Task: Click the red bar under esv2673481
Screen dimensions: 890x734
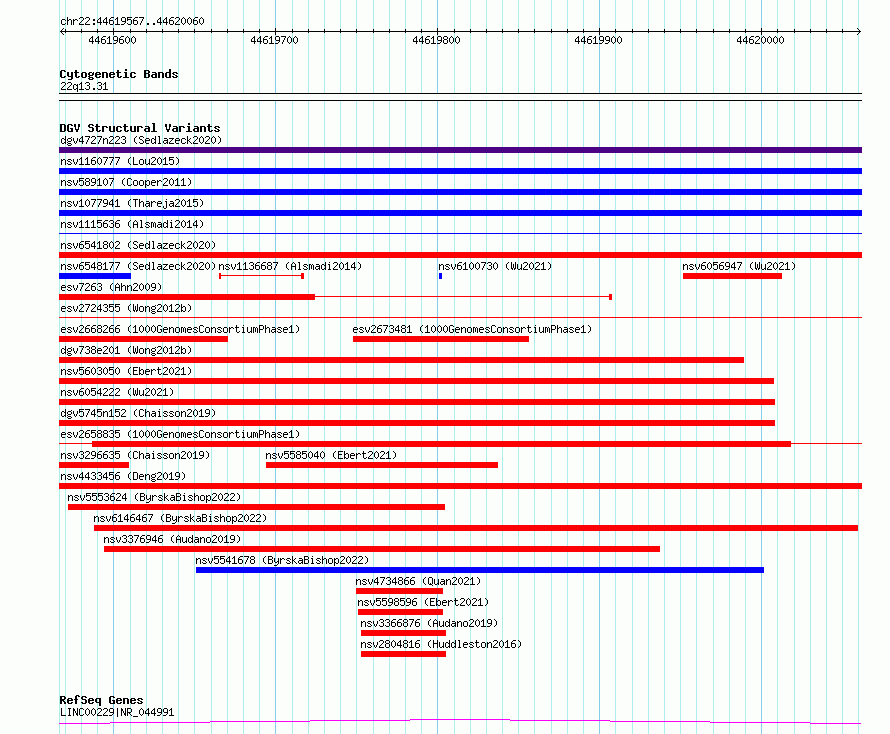Action: pyautogui.click(x=441, y=339)
